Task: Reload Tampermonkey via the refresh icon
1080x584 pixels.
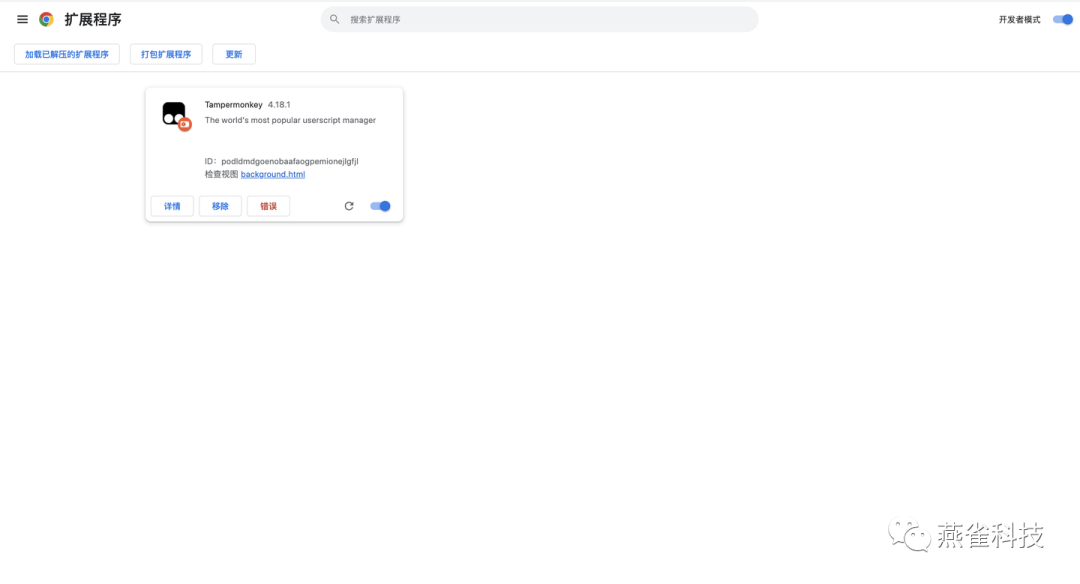Action: 349,206
